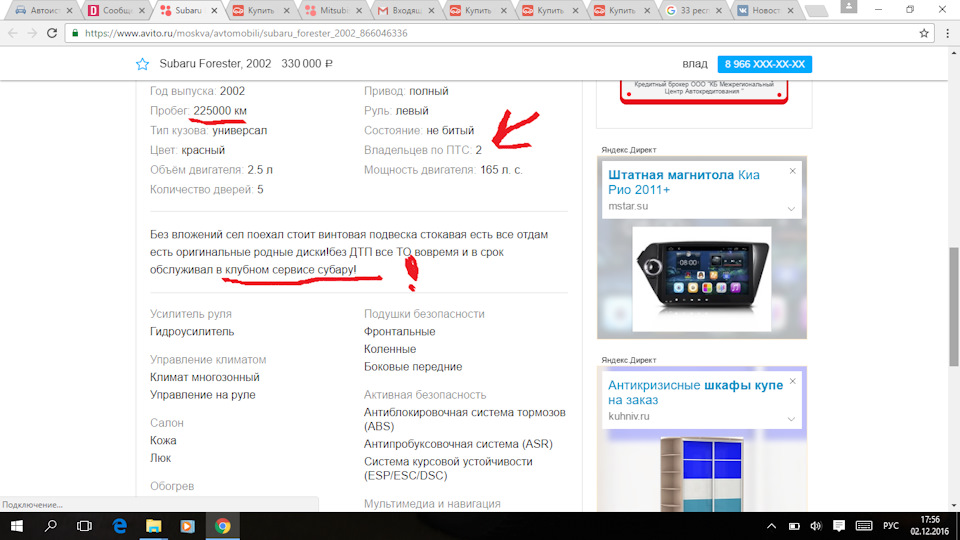Image resolution: width=960 pixels, height=540 pixels.
Task: Click Гидроусилитель feature text
Action: pyautogui.click(x=192, y=331)
